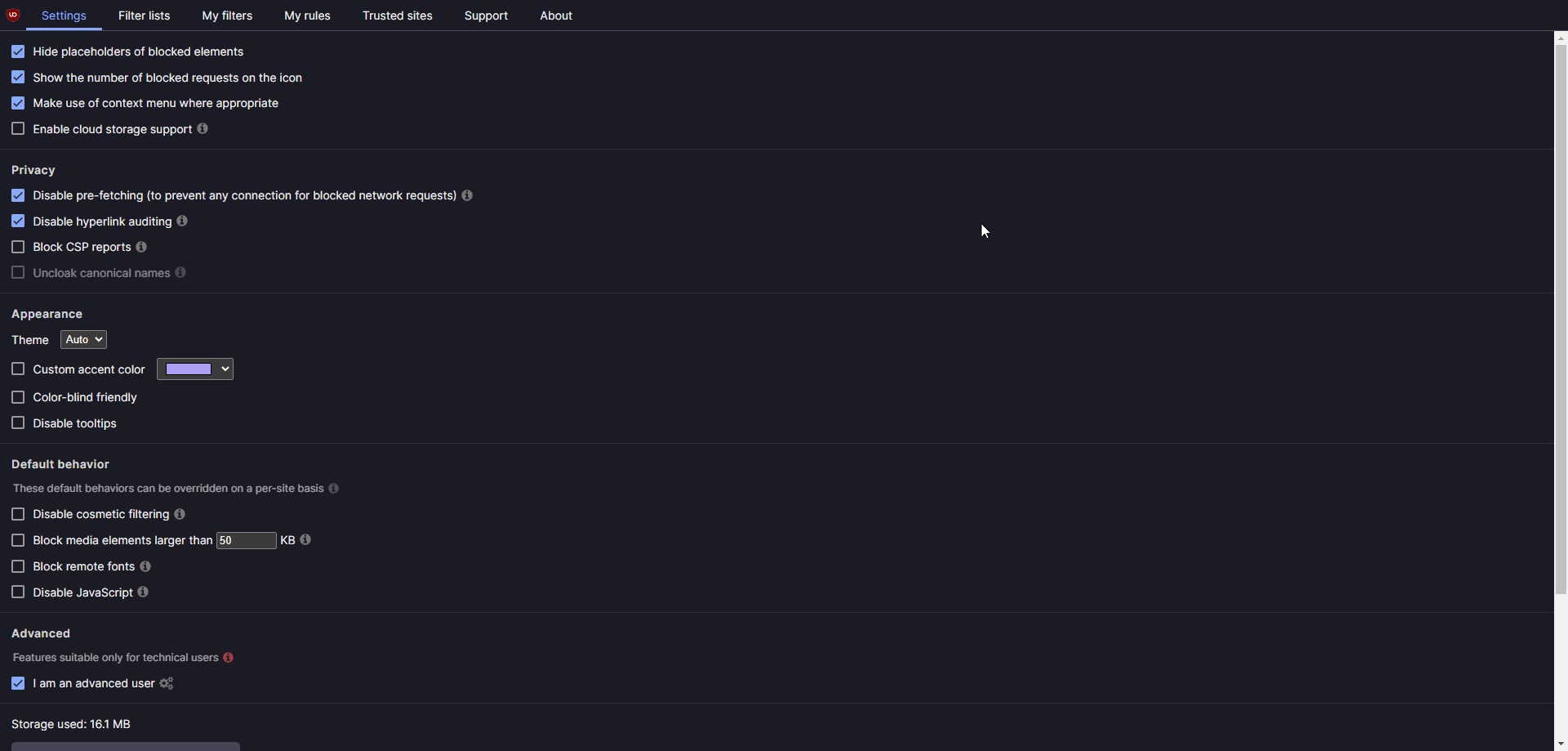Click the media size input showing 50
The height and width of the screenshot is (751, 1568).
click(x=246, y=540)
